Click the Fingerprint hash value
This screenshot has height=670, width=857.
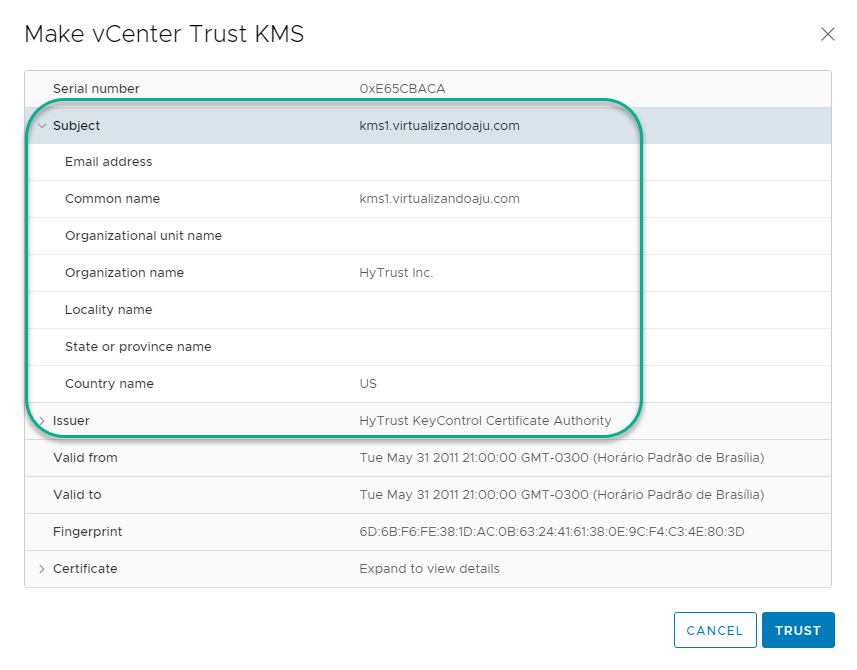coord(552,532)
